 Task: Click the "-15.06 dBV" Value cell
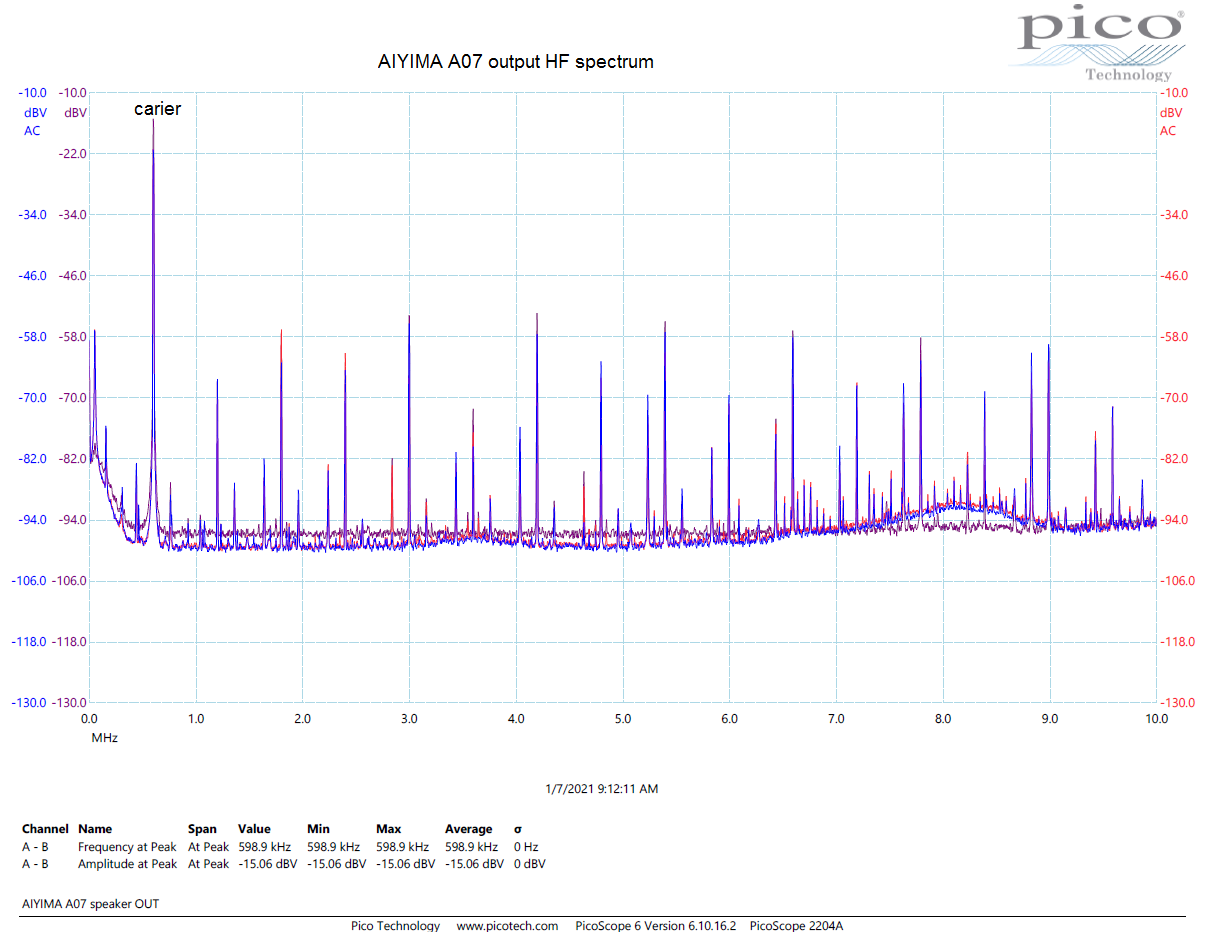(x=267, y=864)
